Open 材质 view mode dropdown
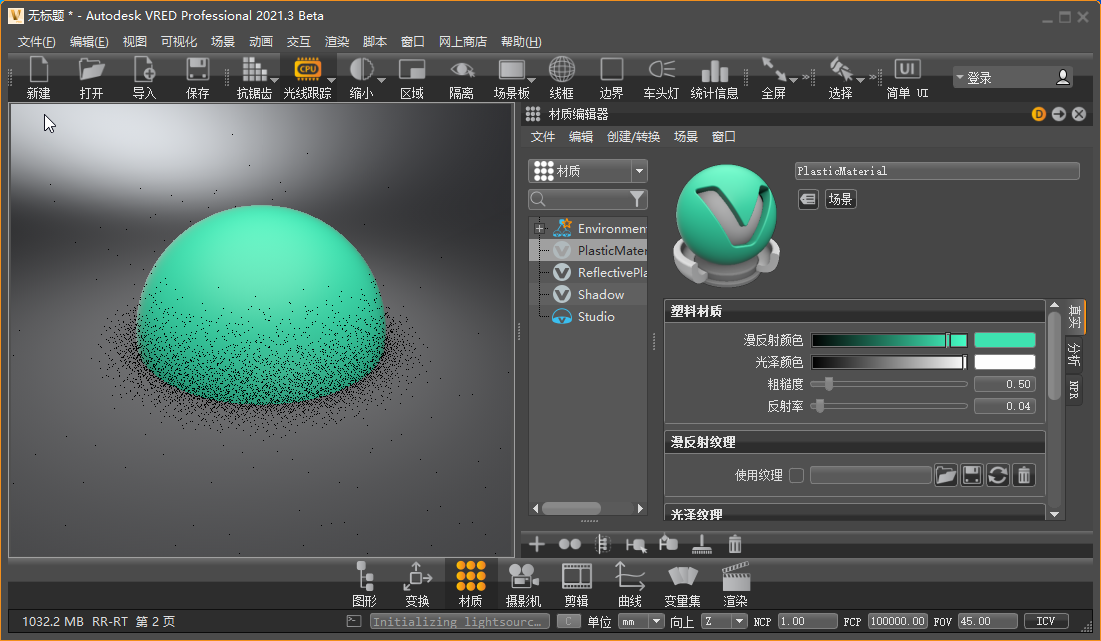 click(x=588, y=171)
